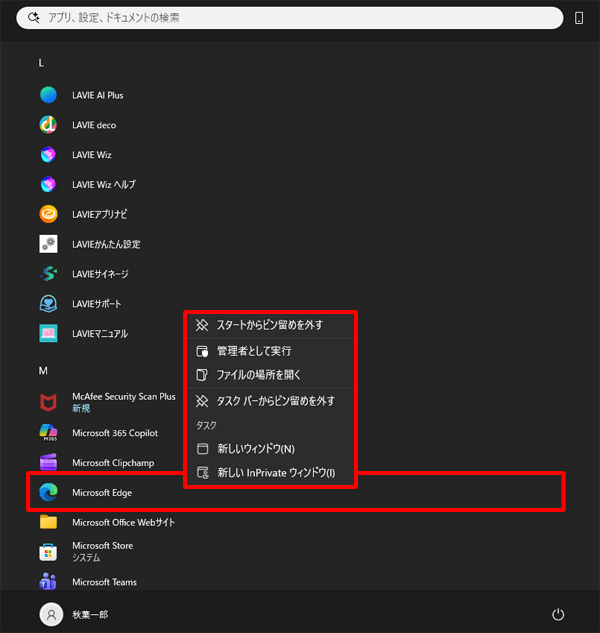Image resolution: width=600 pixels, height=633 pixels.
Task: Open LAVIEかんたん設定 gear icon
Action: [x=48, y=244]
